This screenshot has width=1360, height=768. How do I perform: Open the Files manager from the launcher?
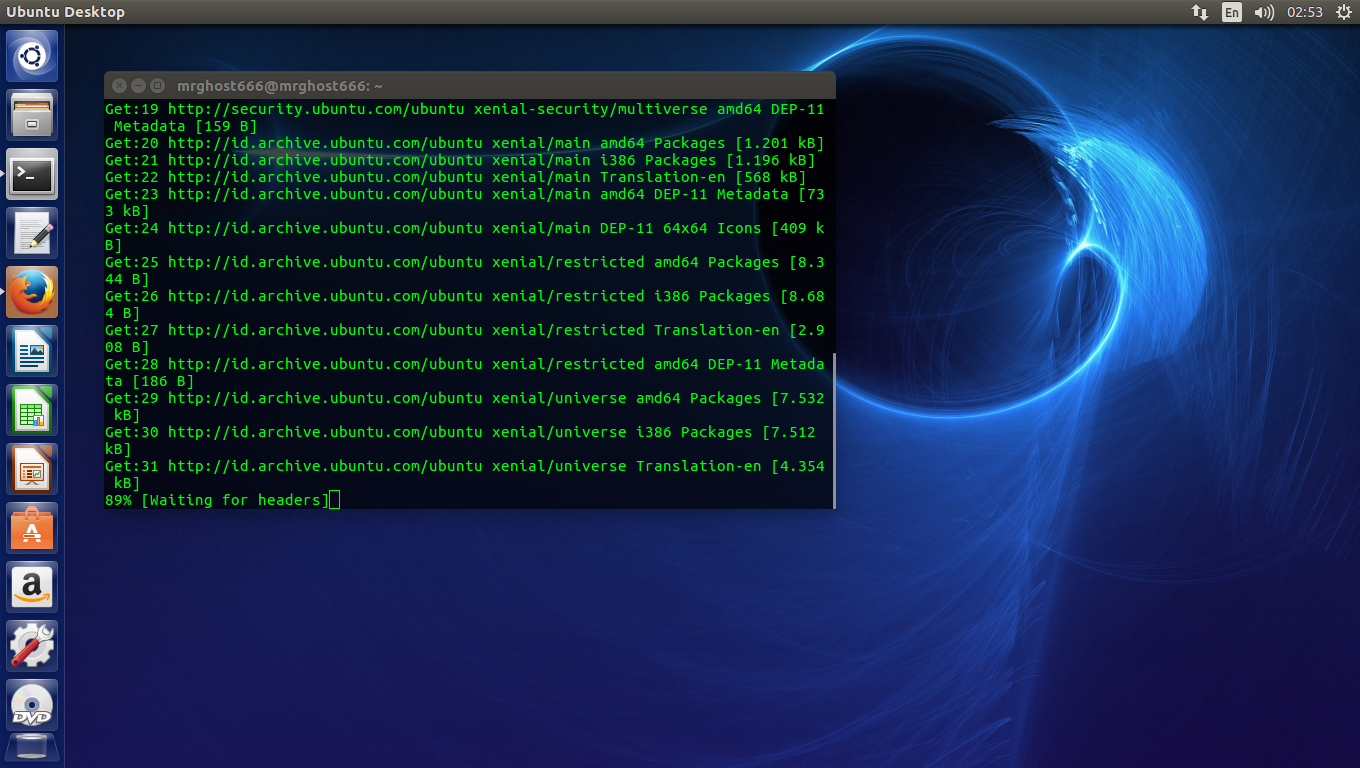[32, 115]
